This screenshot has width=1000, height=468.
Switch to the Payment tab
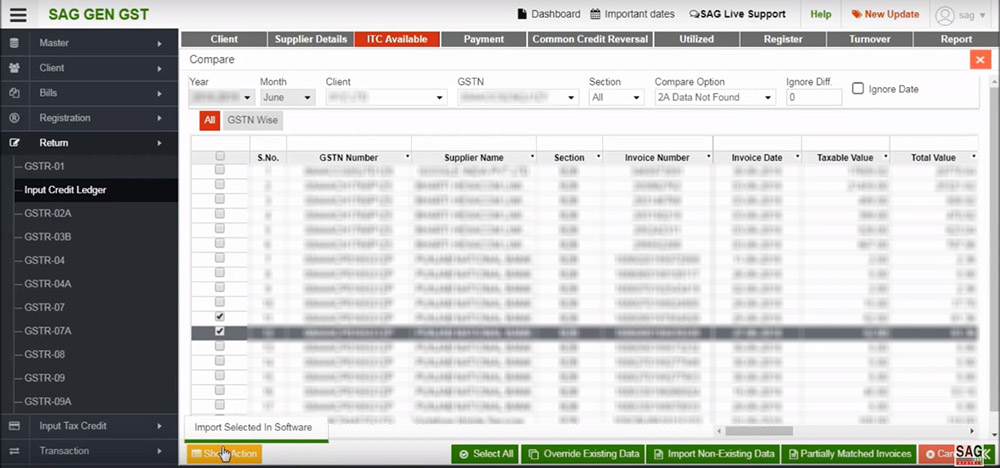pos(483,39)
